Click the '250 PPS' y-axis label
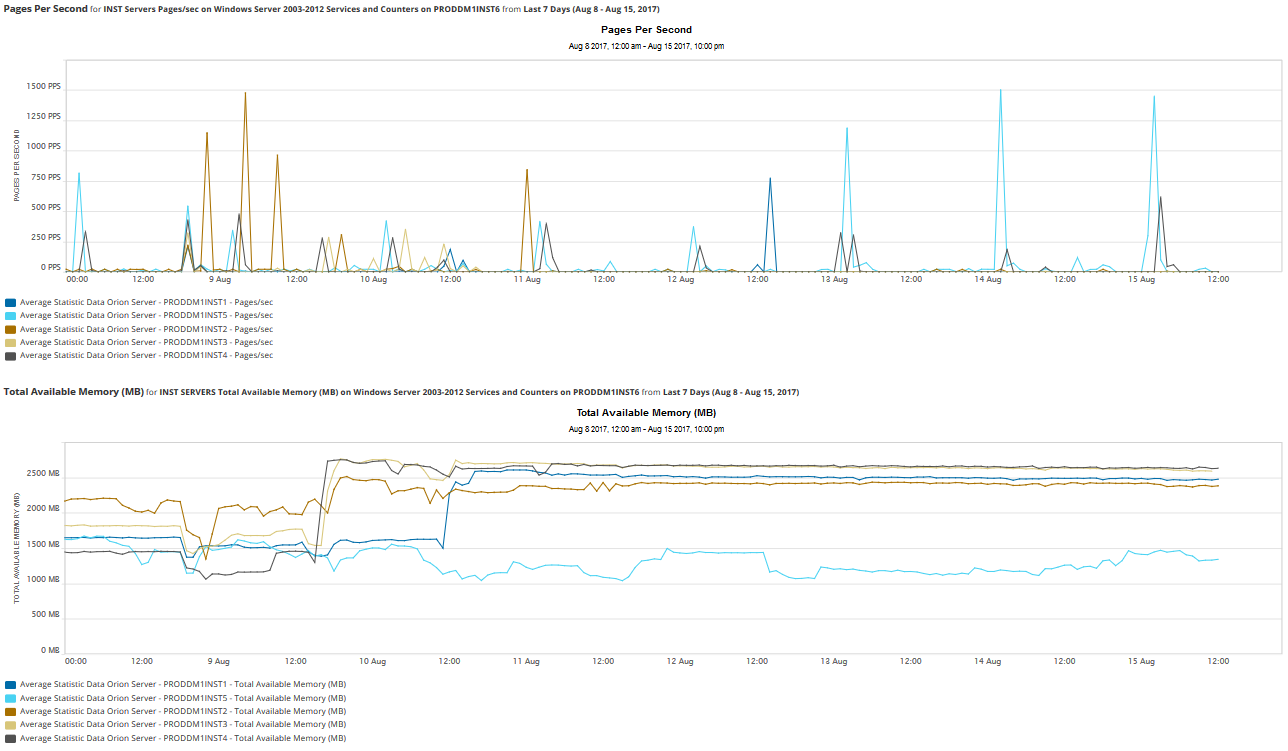This screenshot has height=751, width=1288. (46, 238)
